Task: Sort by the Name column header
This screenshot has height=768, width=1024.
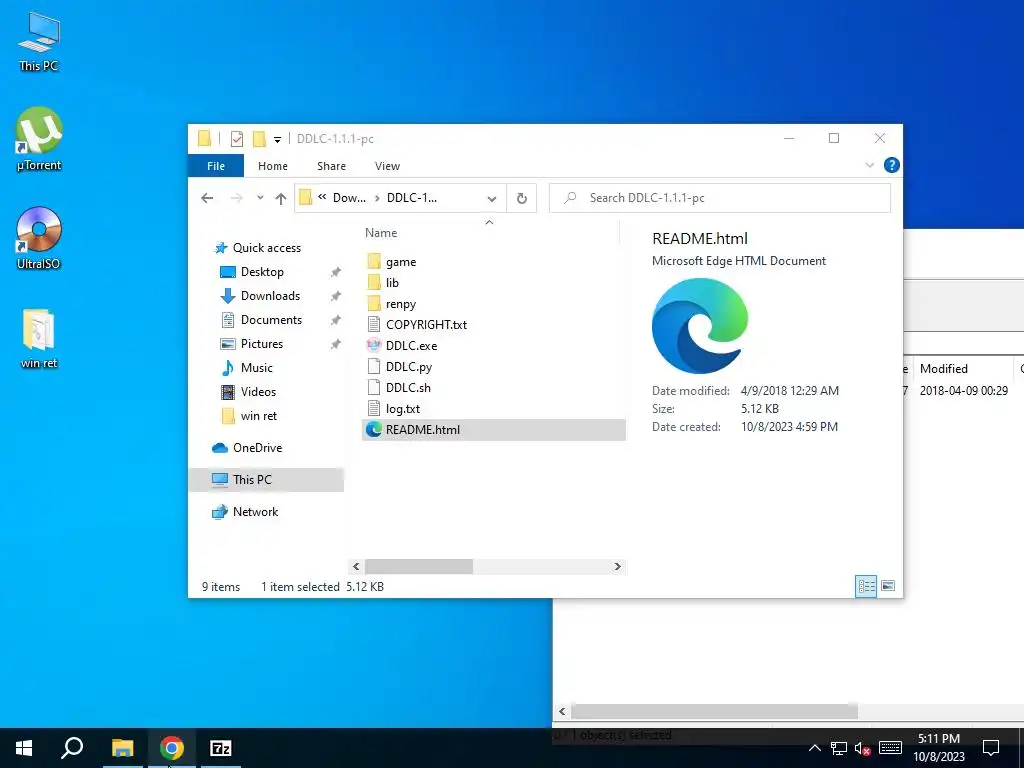Action: [381, 233]
